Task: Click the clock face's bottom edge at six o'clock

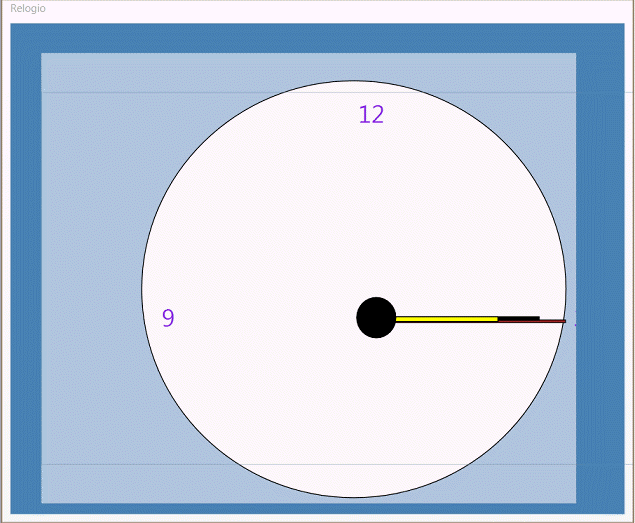Action: point(354,496)
